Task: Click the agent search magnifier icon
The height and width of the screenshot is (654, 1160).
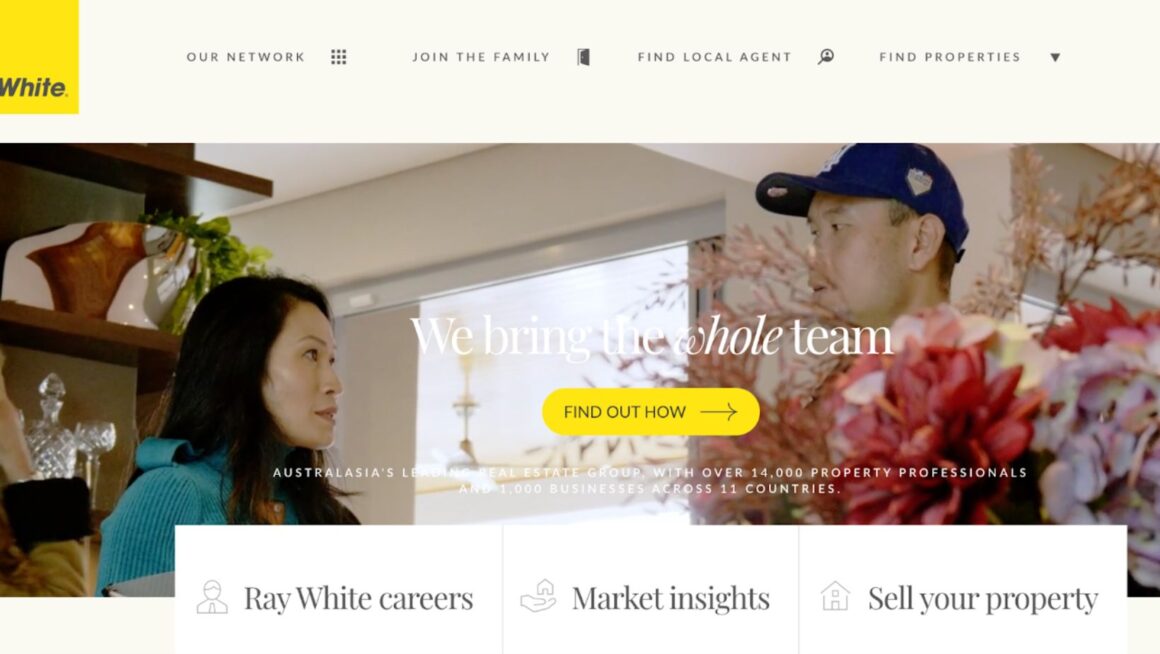Action: click(826, 56)
